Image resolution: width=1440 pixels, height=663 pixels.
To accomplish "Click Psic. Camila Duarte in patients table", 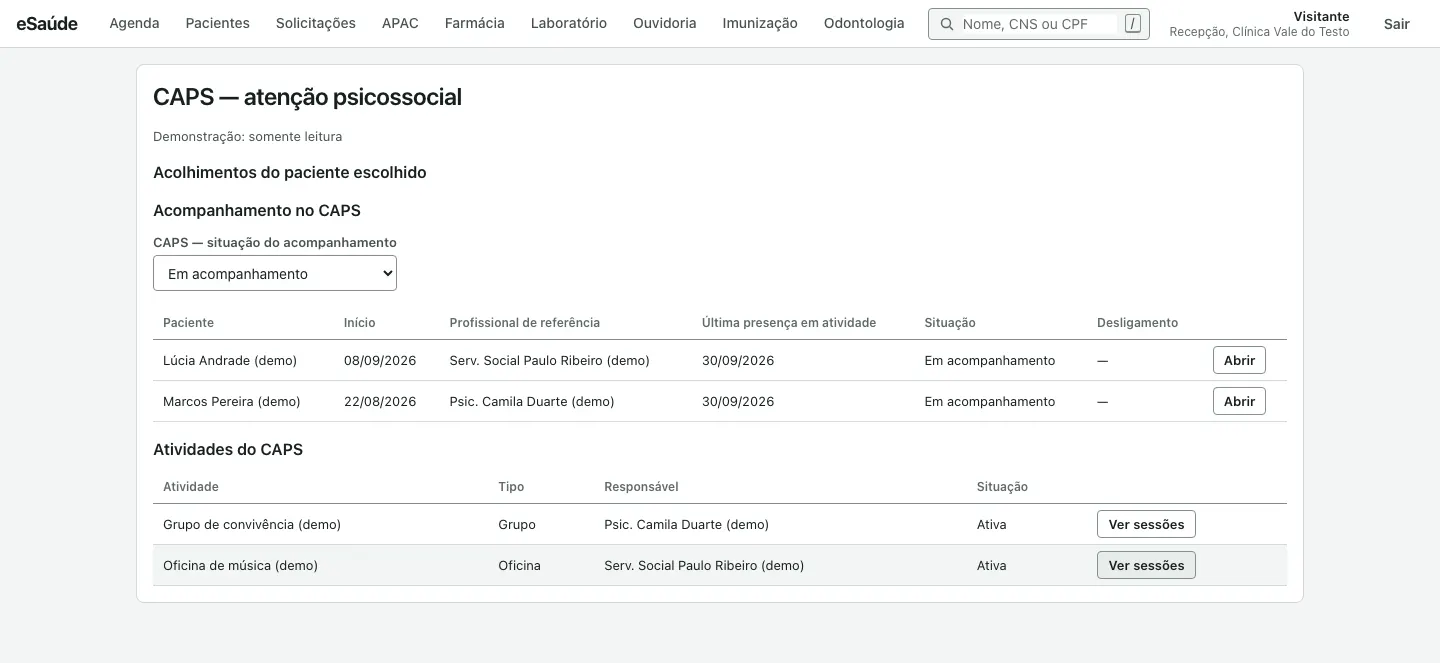I will coord(532,401).
